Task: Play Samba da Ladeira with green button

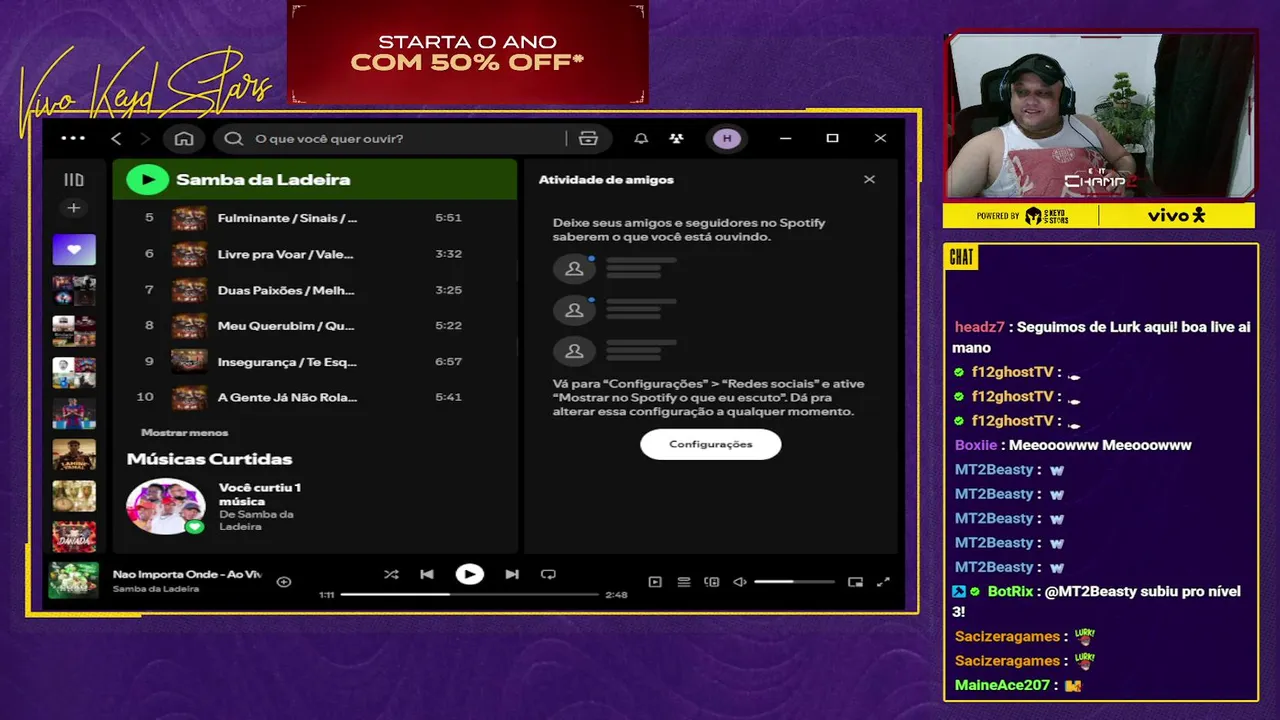Action: click(x=148, y=180)
